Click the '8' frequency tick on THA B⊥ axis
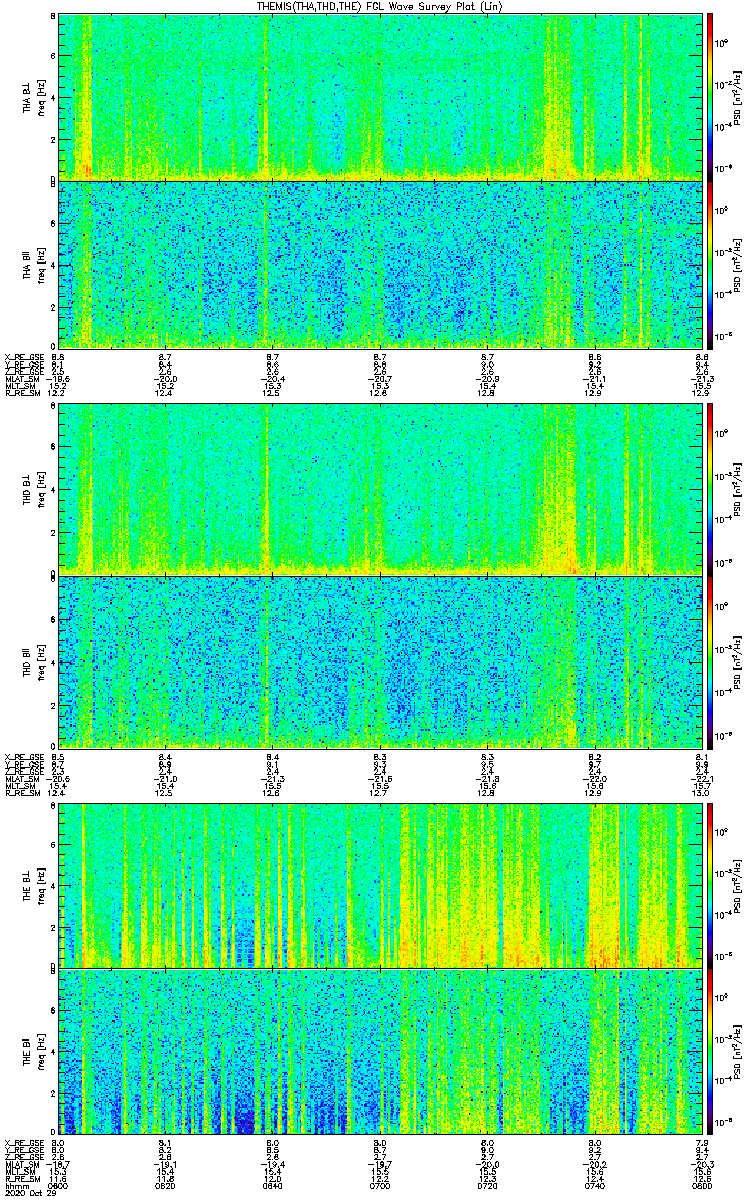Image resolution: width=750 pixels, height=1200 pixels. pos(53,17)
